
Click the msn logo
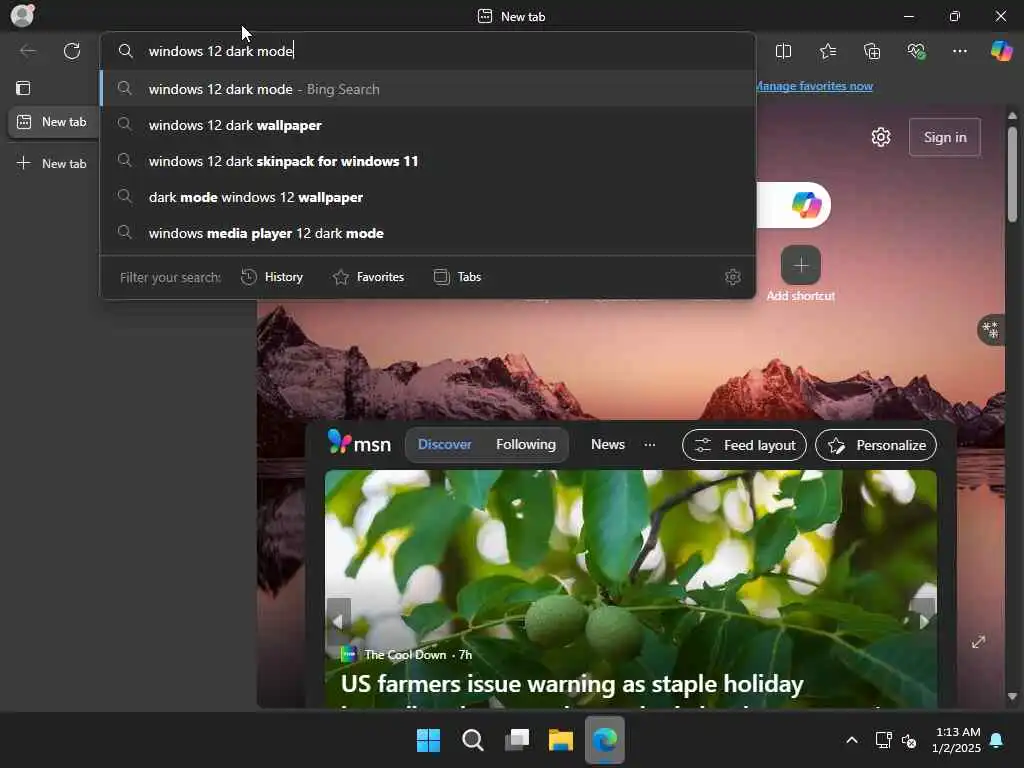tap(359, 444)
